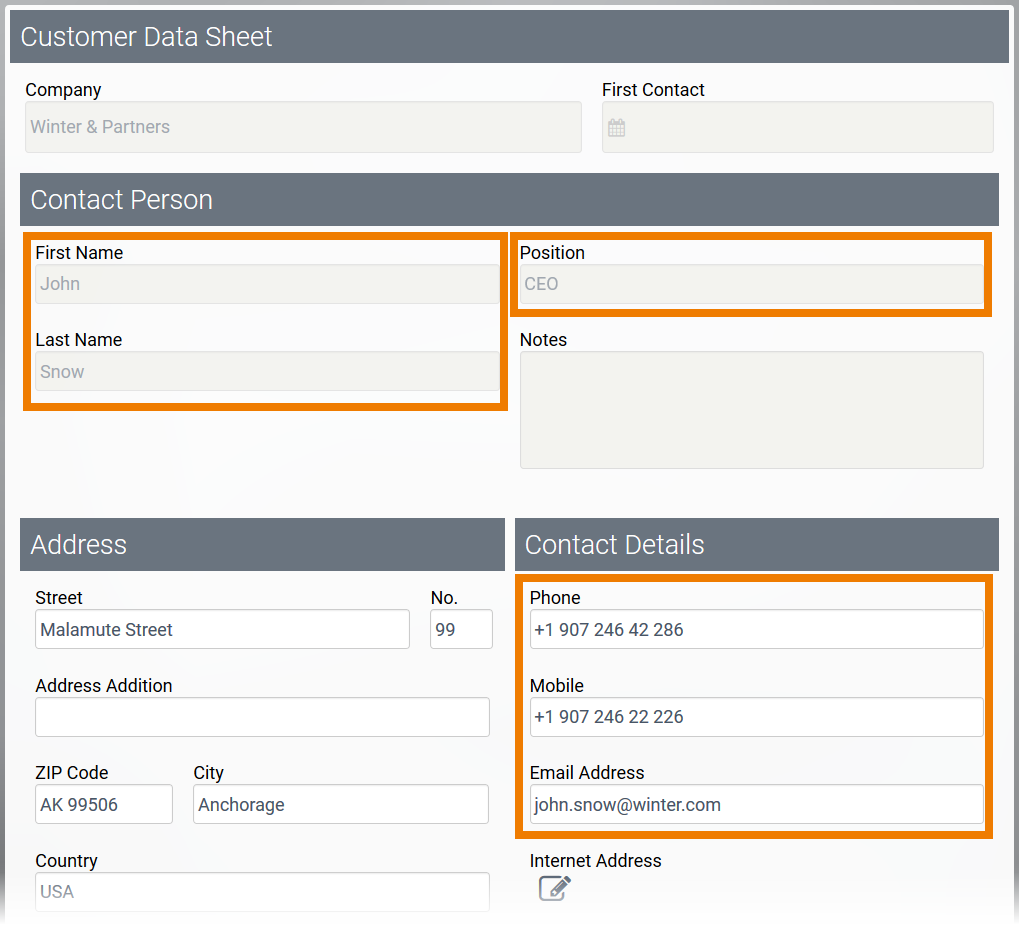1019x925 pixels.
Task: Select the Mobile number field
Action: tap(756, 717)
